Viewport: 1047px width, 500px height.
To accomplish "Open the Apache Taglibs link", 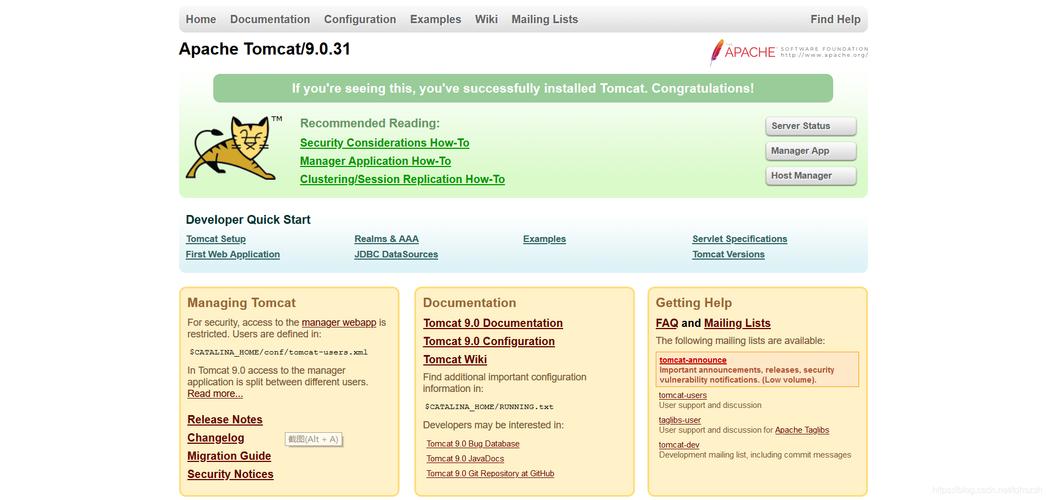I will (802, 431).
